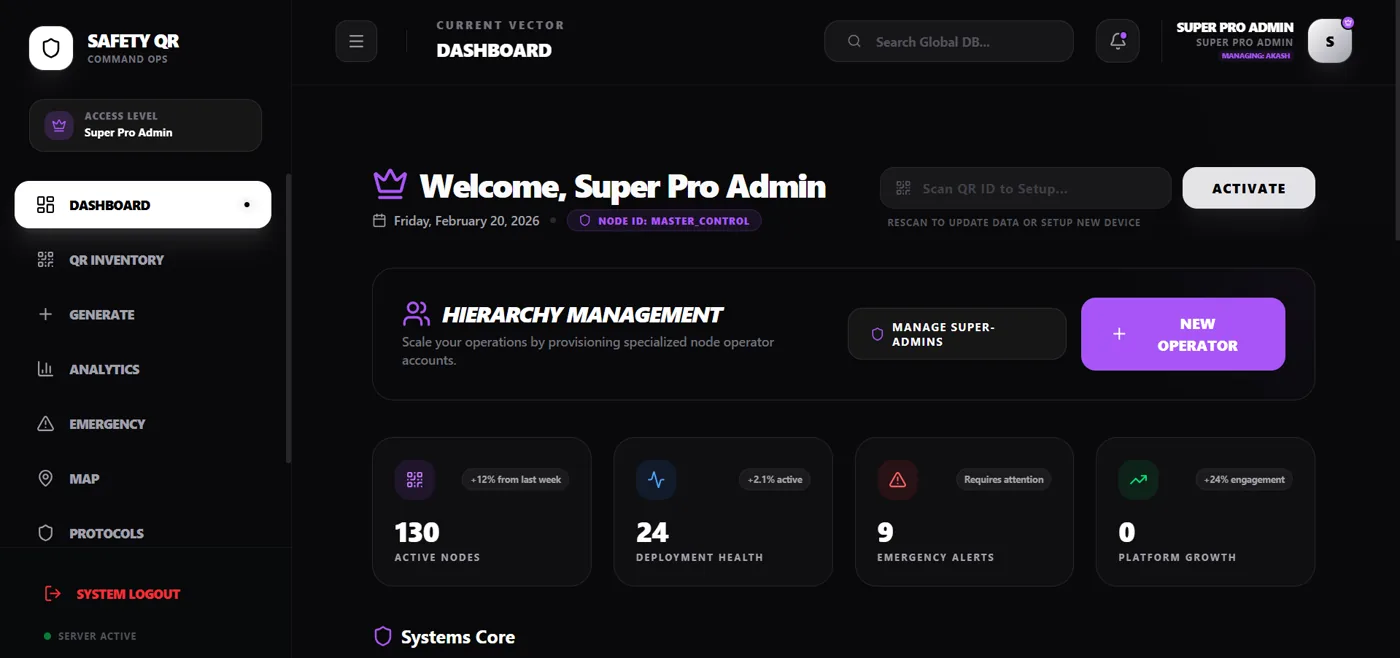Click the Activate button
Viewport: 1400px width, 658px height.
tap(1248, 188)
